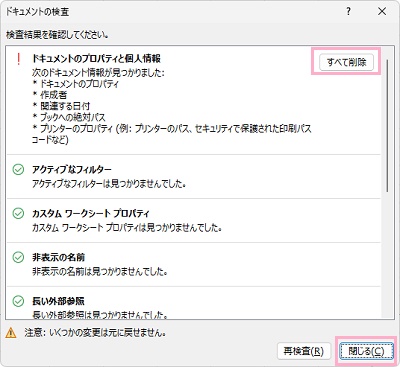
Task: Select the アクティブなフィルター heading
Action: coord(72,169)
